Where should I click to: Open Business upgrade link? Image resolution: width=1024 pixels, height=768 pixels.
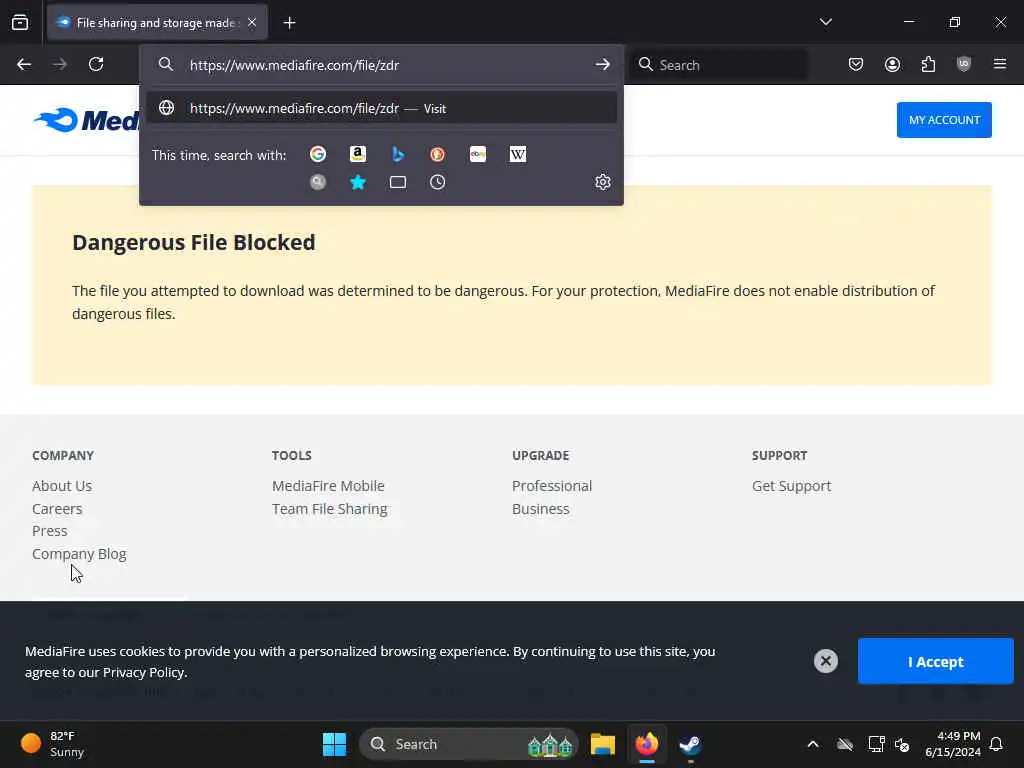[541, 509]
